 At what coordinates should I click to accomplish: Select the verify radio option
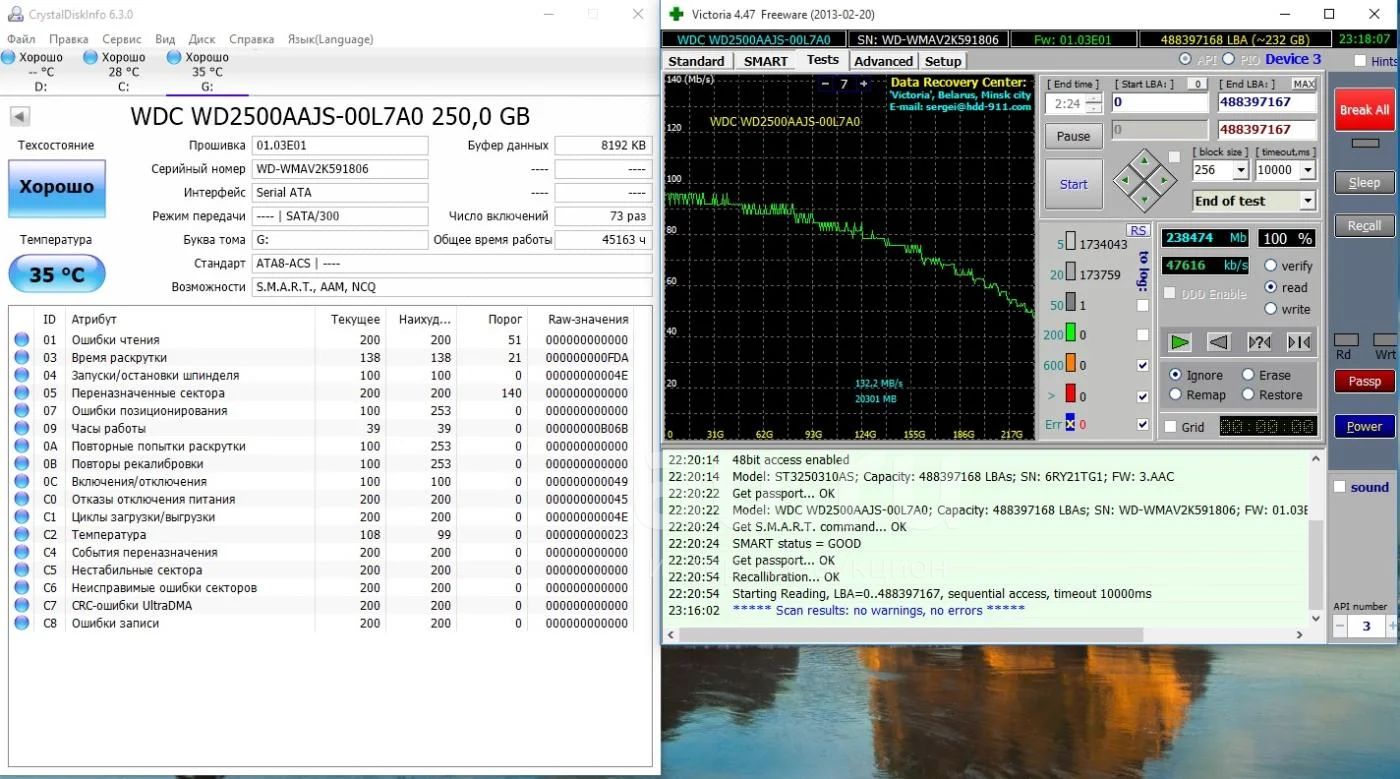(1271, 266)
